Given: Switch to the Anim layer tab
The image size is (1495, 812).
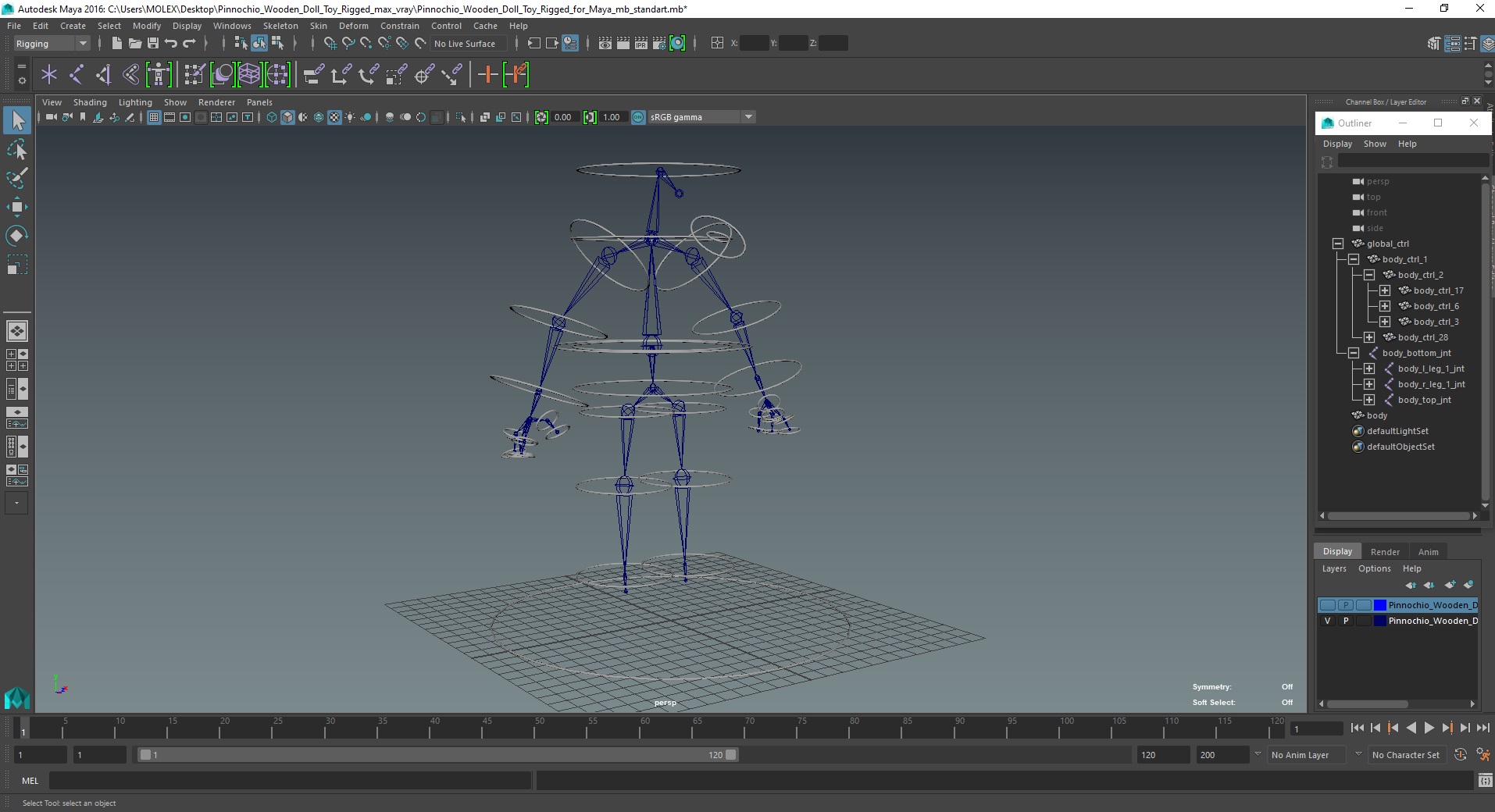Looking at the screenshot, I should point(1428,552).
